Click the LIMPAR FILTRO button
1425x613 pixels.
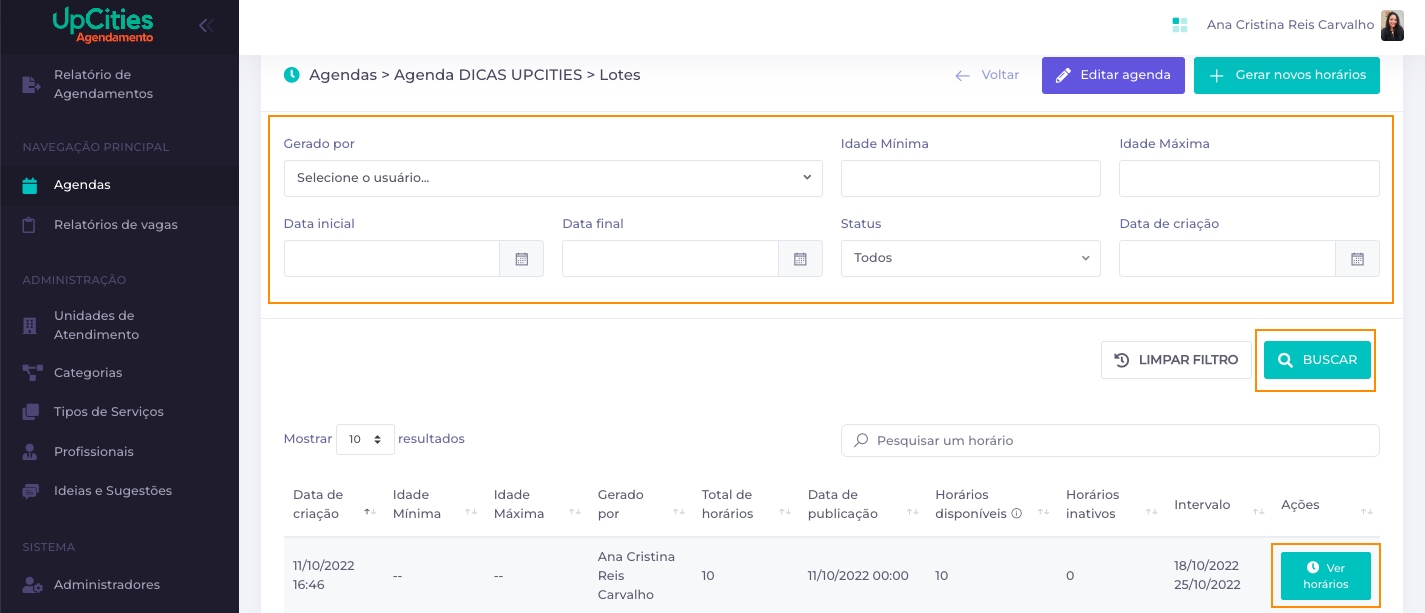(1176, 360)
